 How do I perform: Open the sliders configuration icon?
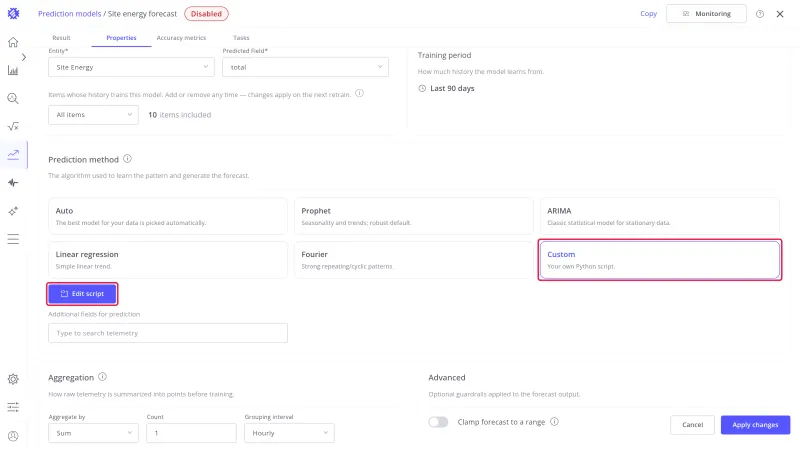click(x=13, y=407)
